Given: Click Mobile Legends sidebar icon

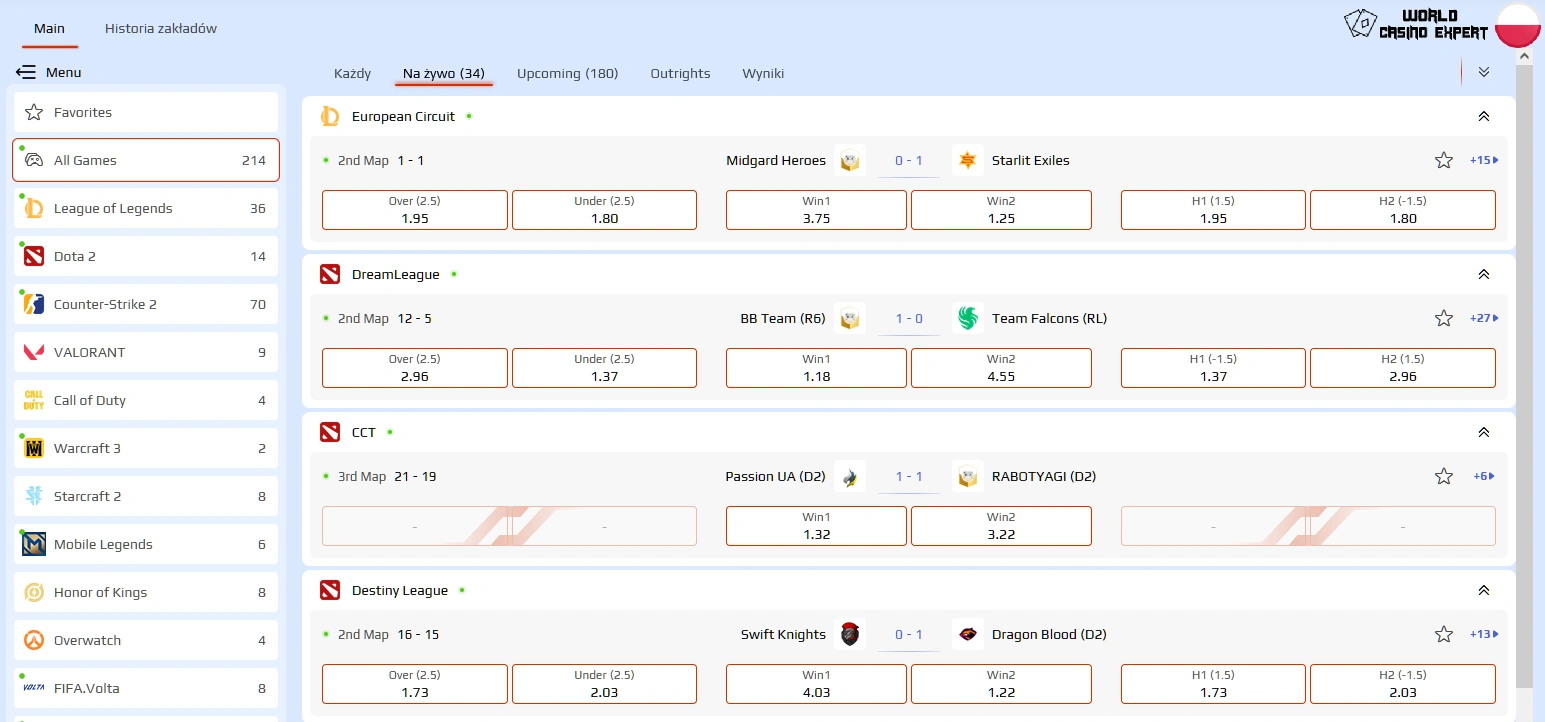Looking at the screenshot, I should point(34,544).
